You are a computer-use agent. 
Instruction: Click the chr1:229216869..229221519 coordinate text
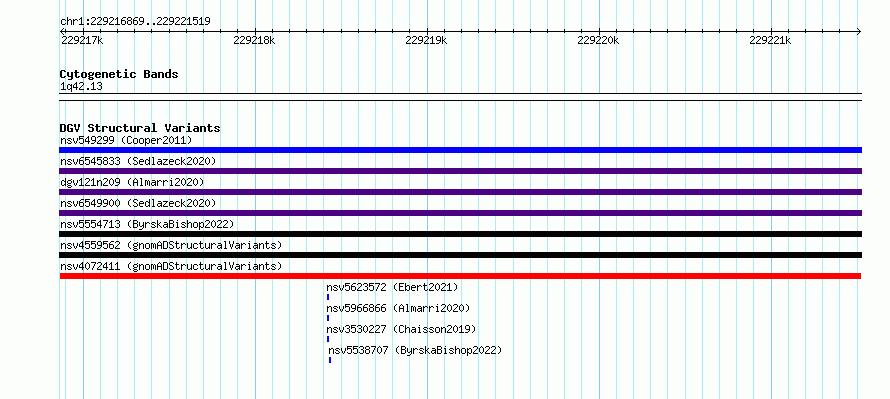pos(135,22)
